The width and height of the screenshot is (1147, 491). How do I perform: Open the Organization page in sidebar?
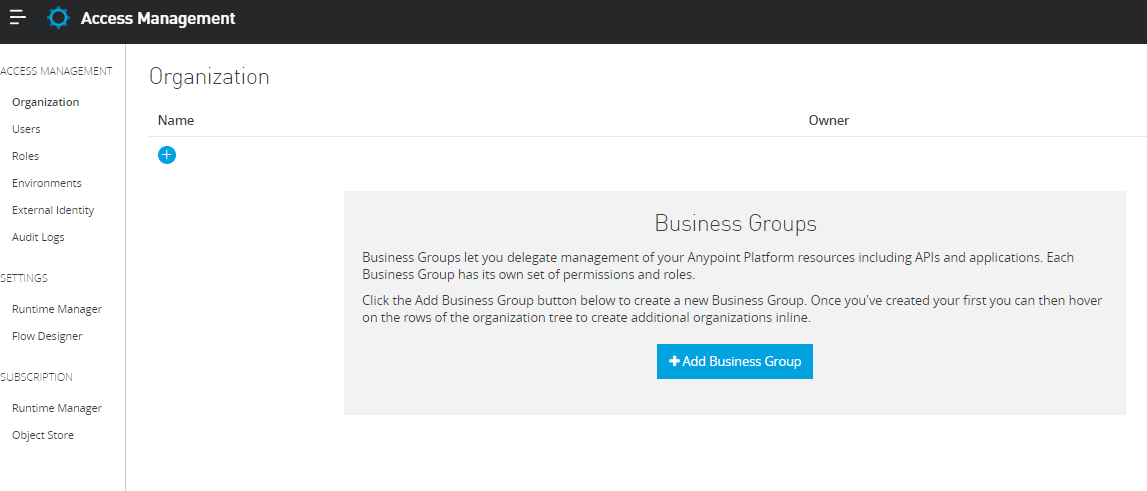click(46, 102)
